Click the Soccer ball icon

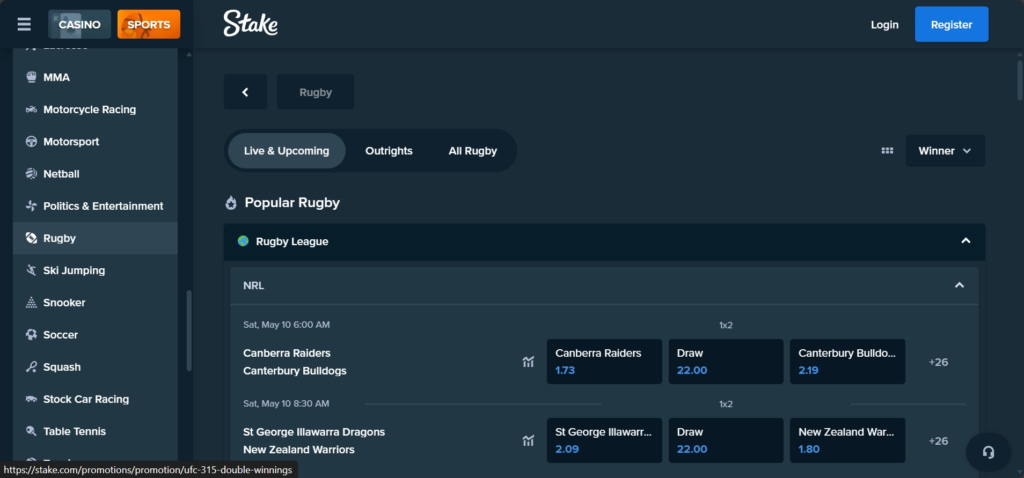pos(31,334)
